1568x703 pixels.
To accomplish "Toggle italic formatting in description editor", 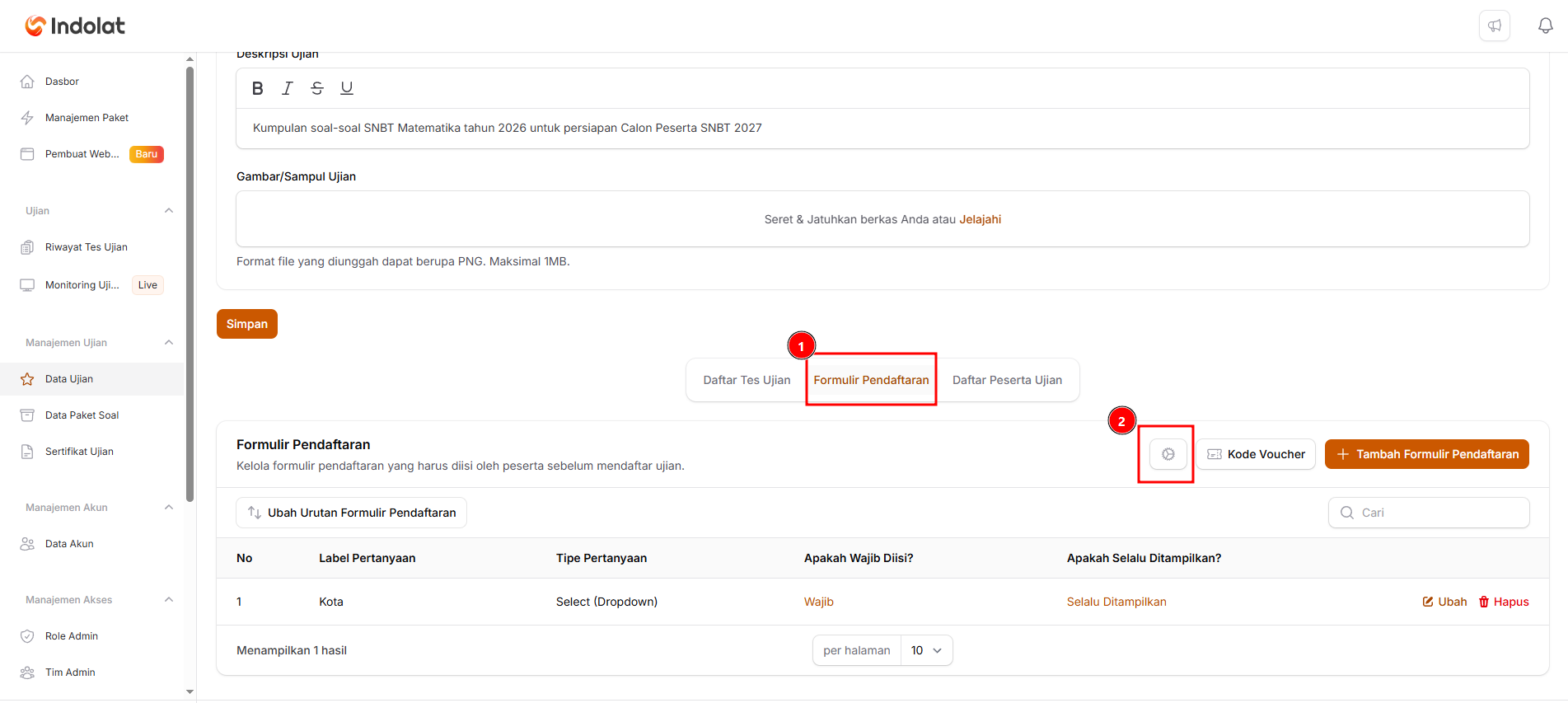I will point(288,88).
